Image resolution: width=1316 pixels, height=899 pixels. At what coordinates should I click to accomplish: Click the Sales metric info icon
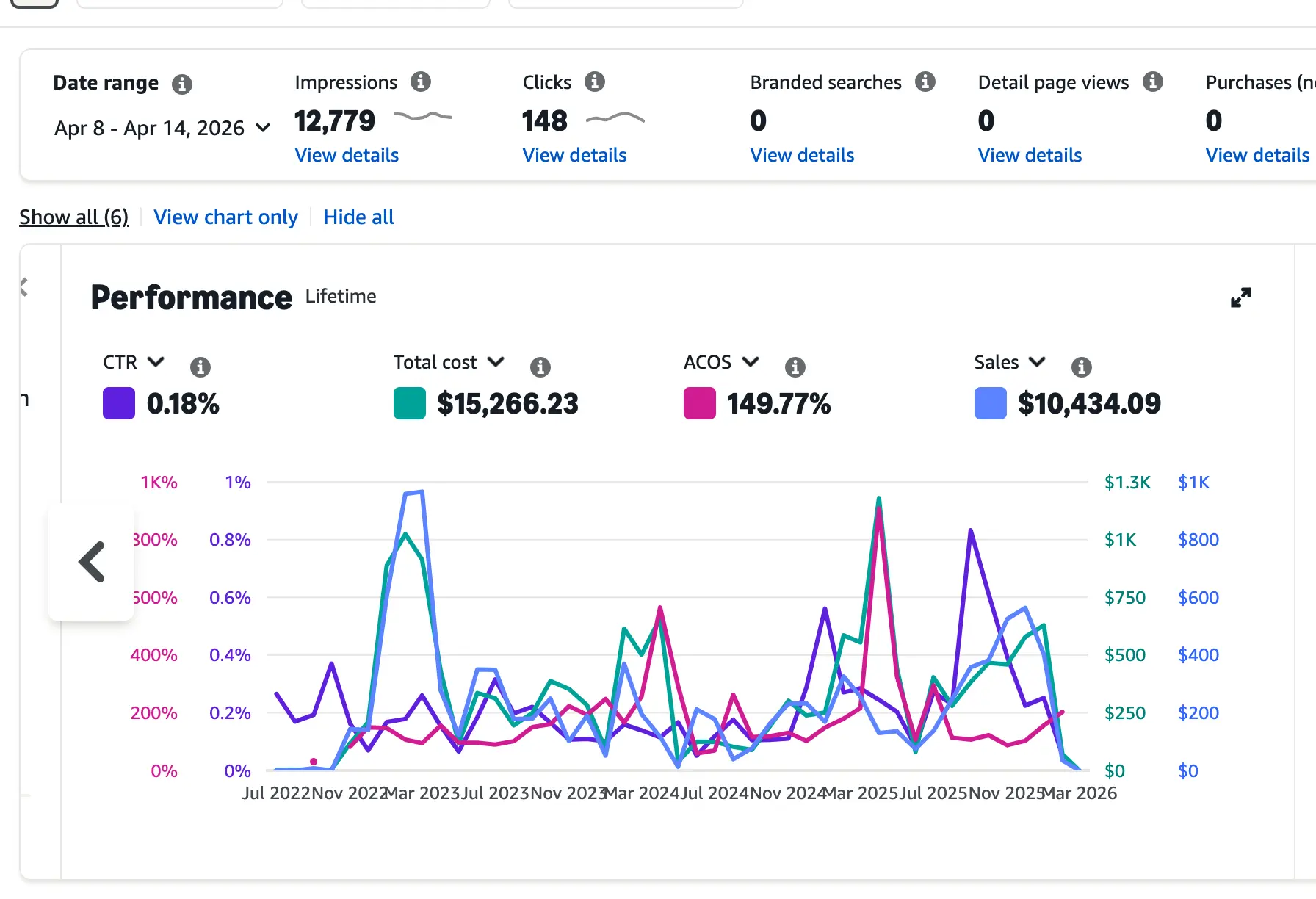pyautogui.click(x=1081, y=367)
